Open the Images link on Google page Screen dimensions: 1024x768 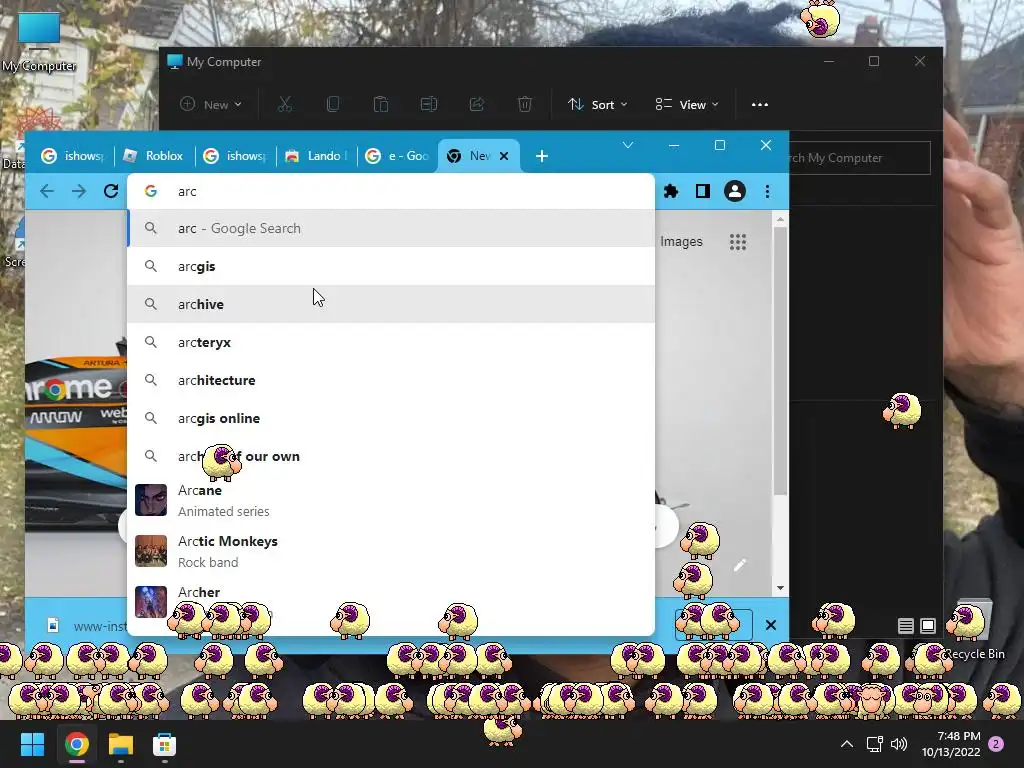coord(681,242)
